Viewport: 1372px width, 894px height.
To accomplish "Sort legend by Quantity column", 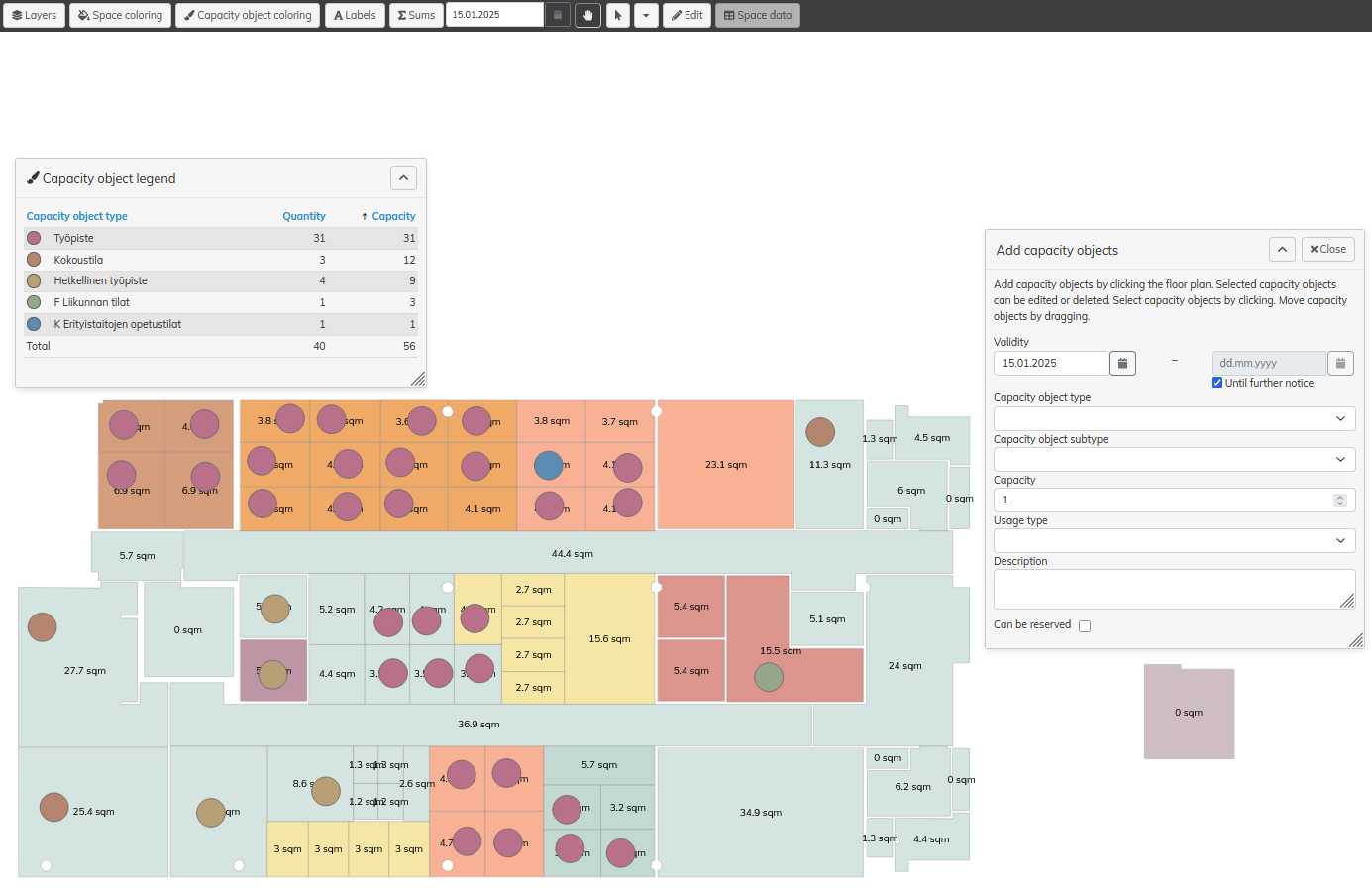I will [x=303, y=216].
